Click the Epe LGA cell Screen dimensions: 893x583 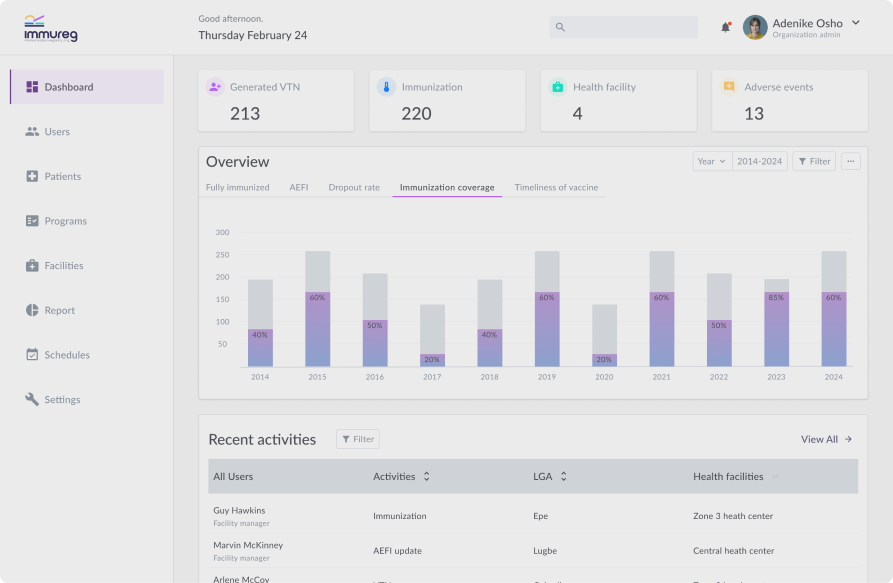tap(540, 516)
